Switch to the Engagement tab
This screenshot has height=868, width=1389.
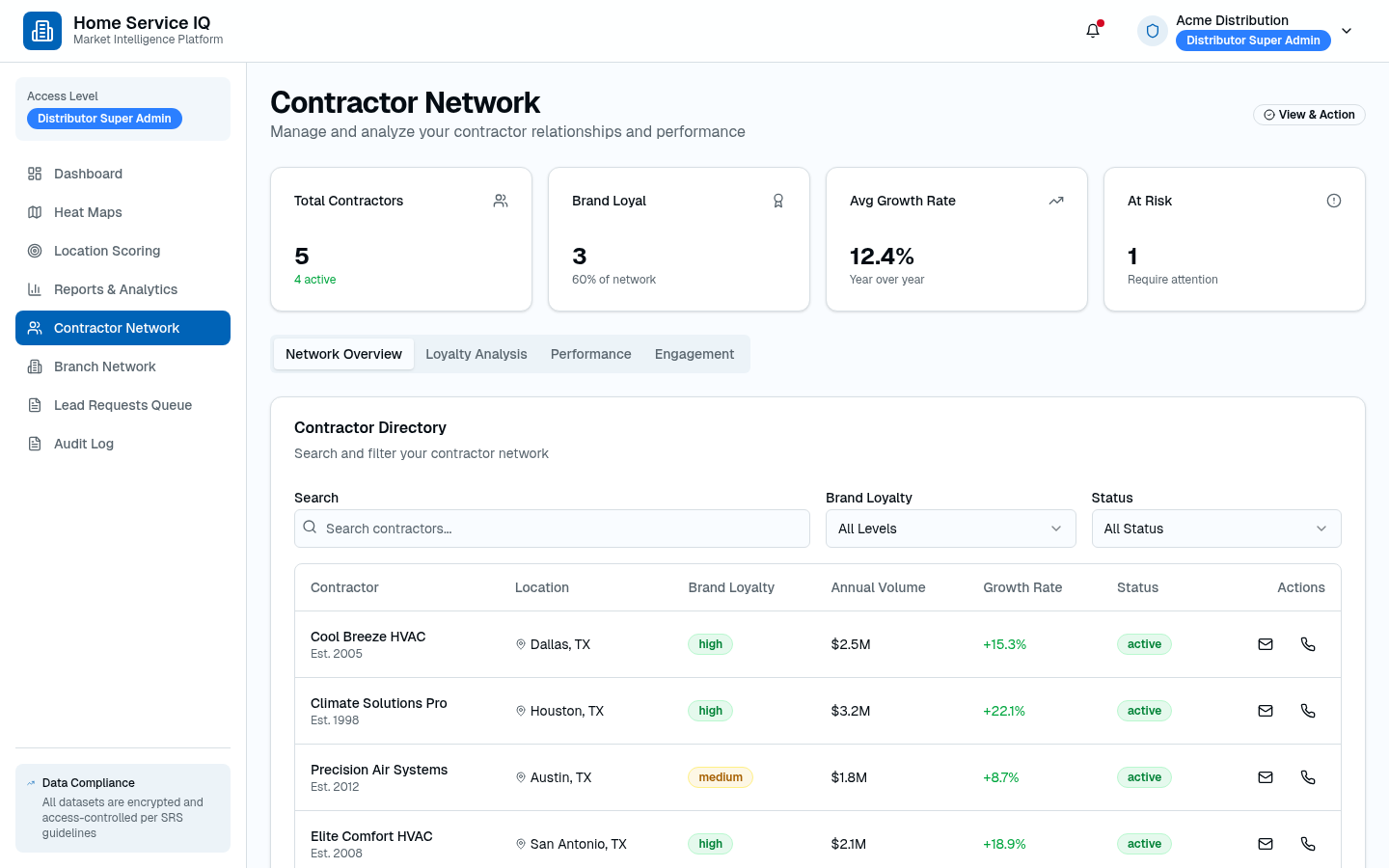tap(694, 354)
